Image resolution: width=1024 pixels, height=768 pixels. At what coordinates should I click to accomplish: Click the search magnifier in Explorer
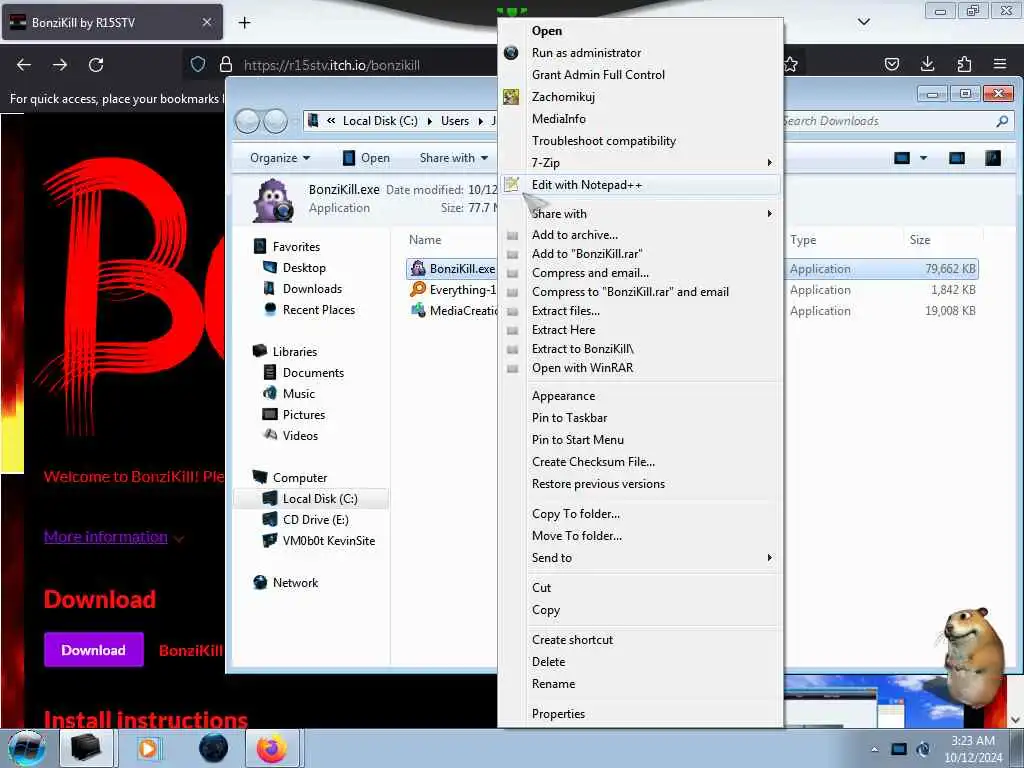tap(1002, 121)
